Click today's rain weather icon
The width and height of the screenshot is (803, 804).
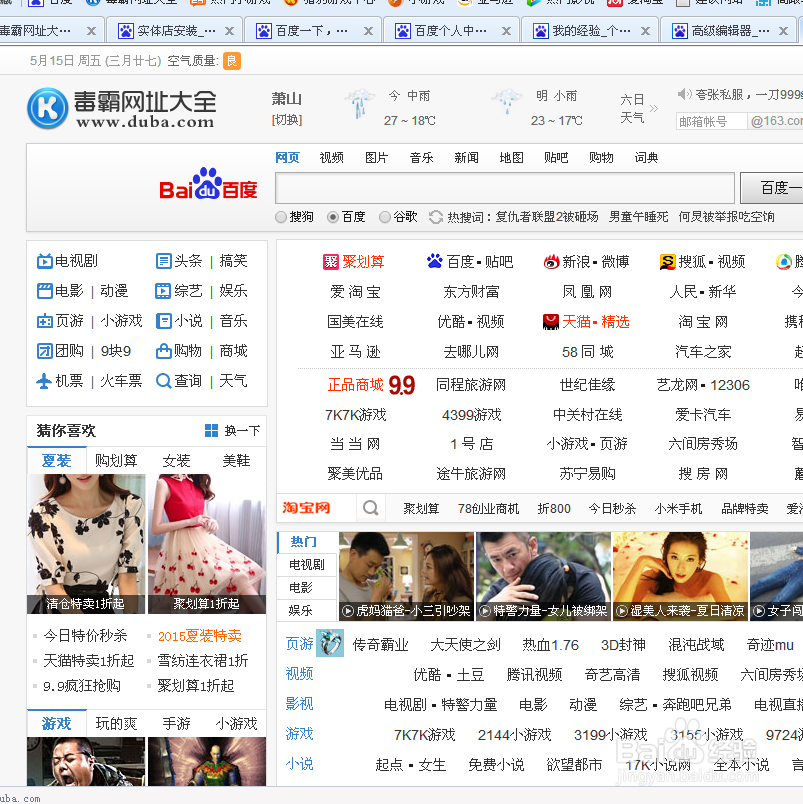click(359, 103)
